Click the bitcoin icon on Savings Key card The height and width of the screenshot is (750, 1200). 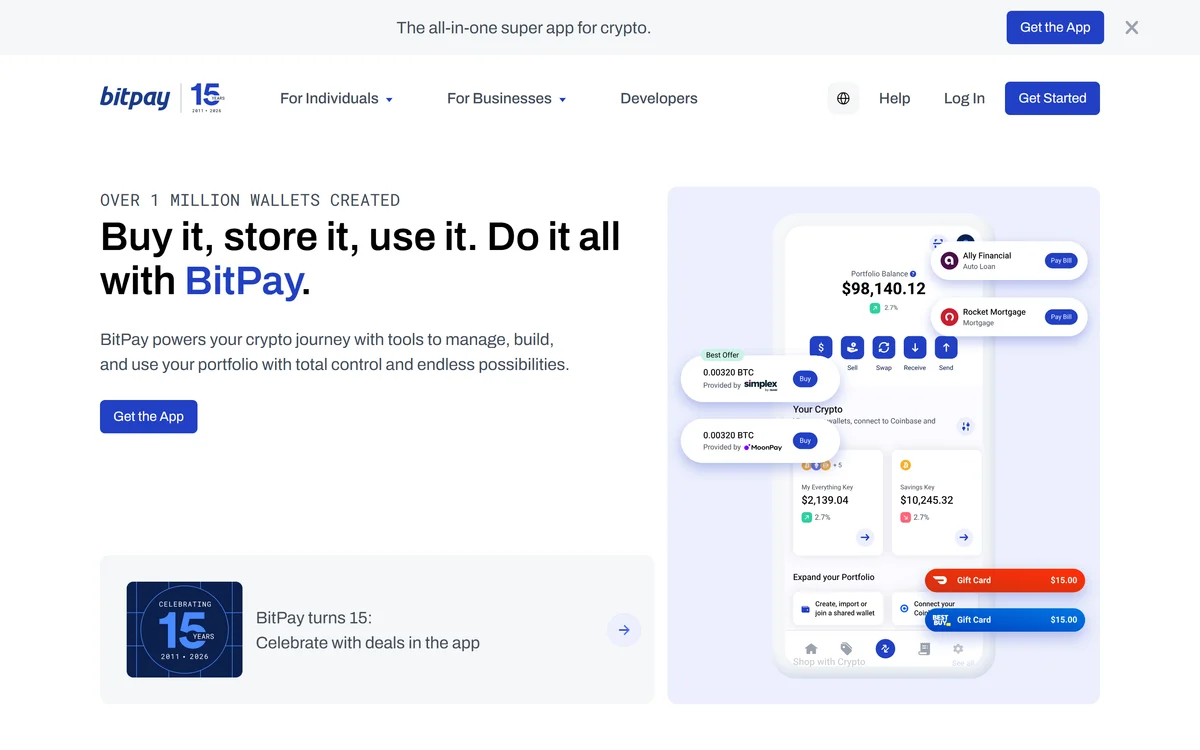pyautogui.click(x=906, y=465)
